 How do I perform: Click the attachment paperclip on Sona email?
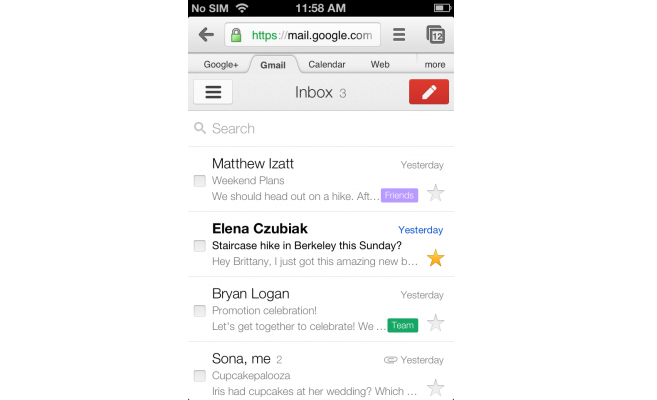coord(390,360)
